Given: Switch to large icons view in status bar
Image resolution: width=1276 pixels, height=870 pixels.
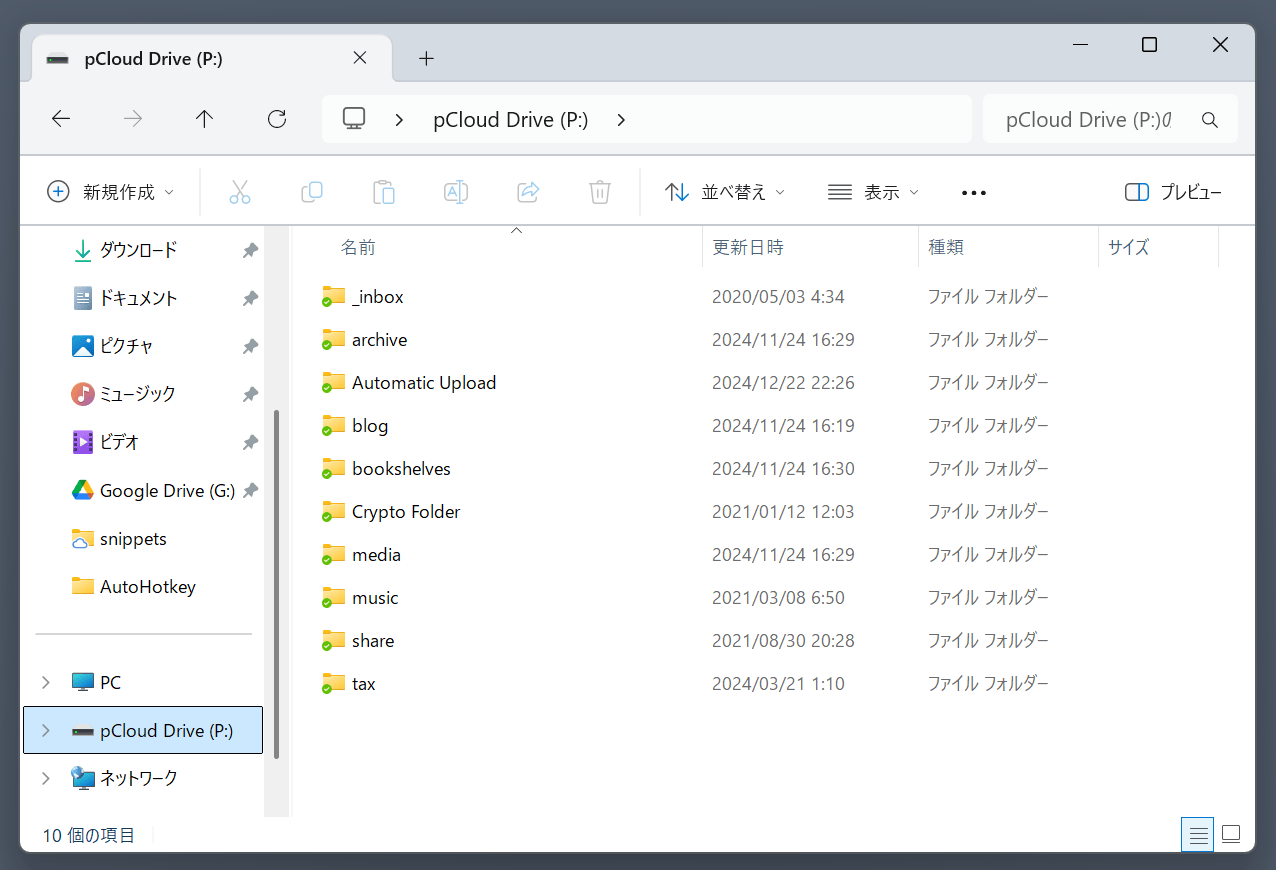Looking at the screenshot, I should [x=1232, y=834].
